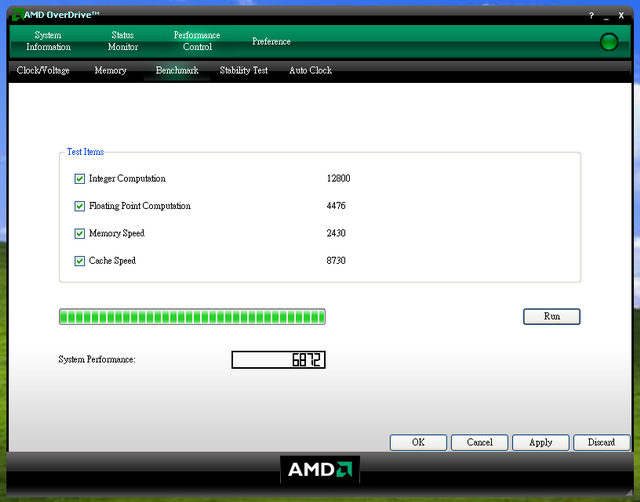Click the System Performance label
The width and height of the screenshot is (640, 502).
(97, 360)
